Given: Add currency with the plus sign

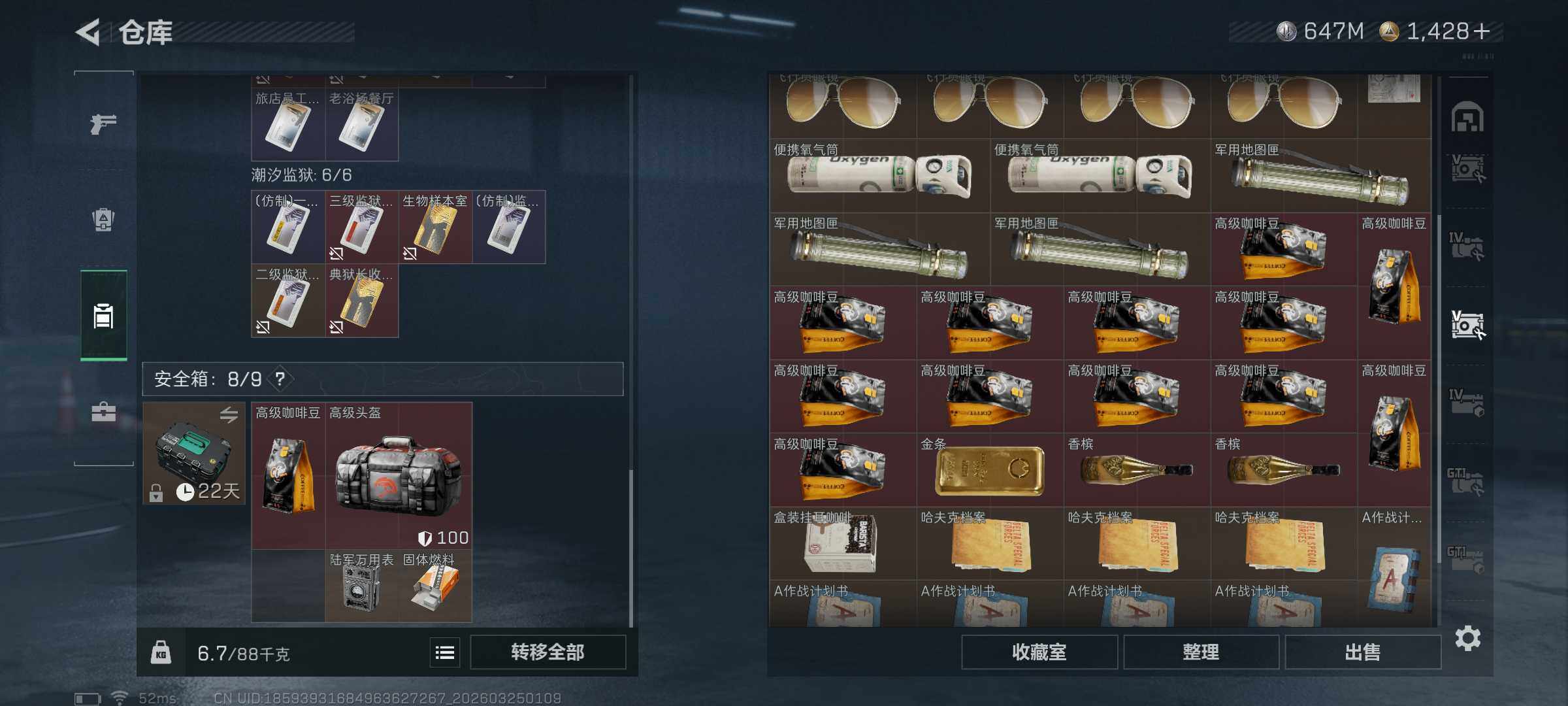Looking at the screenshot, I should click(x=1482, y=31).
